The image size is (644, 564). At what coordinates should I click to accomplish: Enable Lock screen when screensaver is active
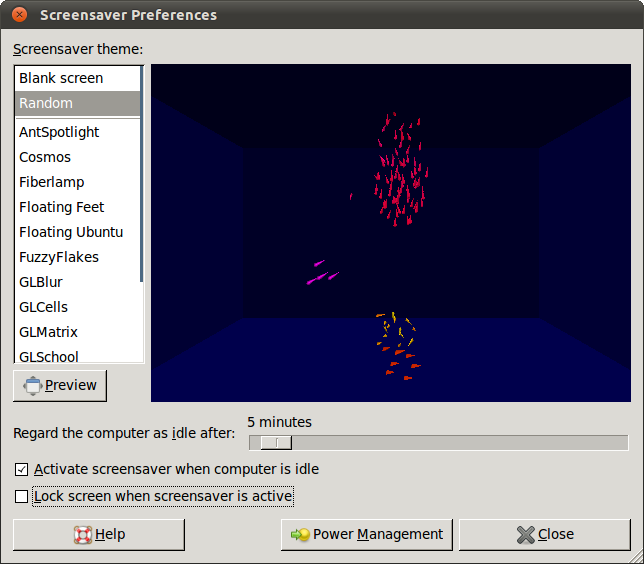[x=22, y=496]
